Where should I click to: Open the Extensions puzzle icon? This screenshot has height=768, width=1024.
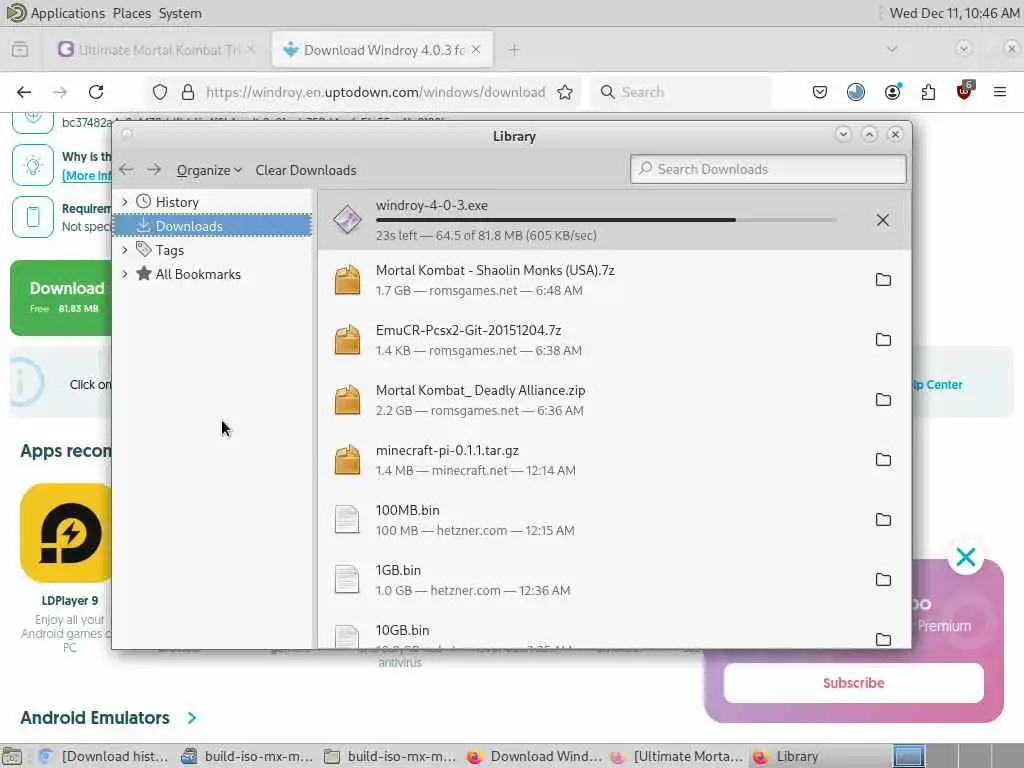point(928,92)
